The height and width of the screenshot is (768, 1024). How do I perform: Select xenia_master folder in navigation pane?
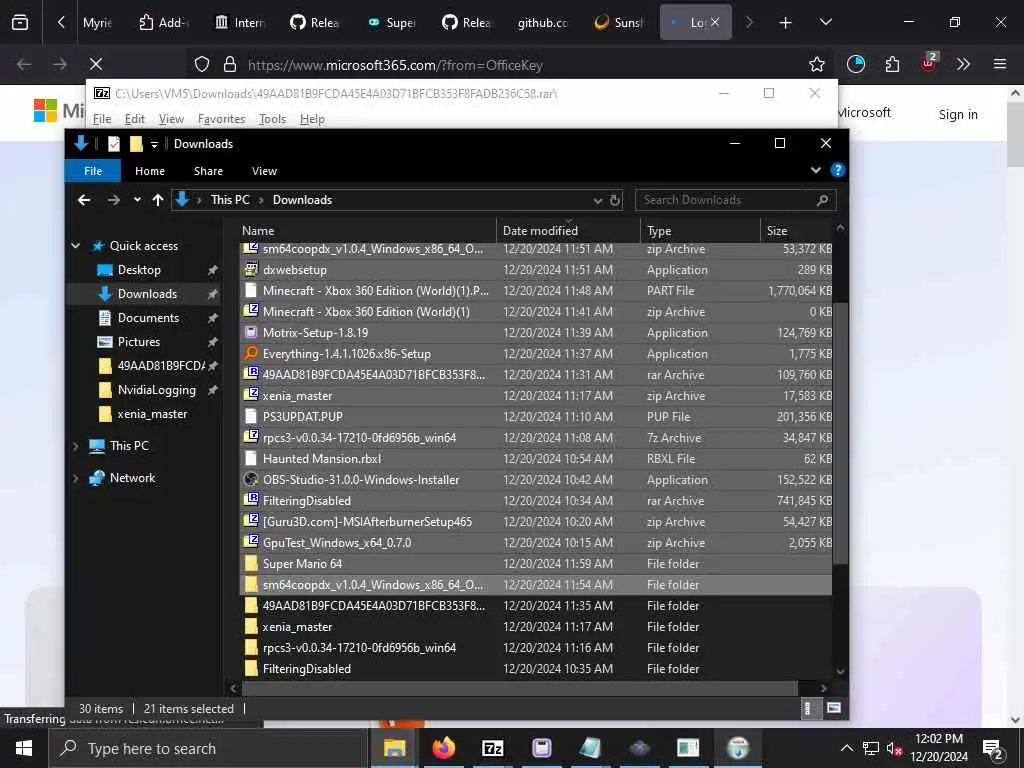click(152, 414)
